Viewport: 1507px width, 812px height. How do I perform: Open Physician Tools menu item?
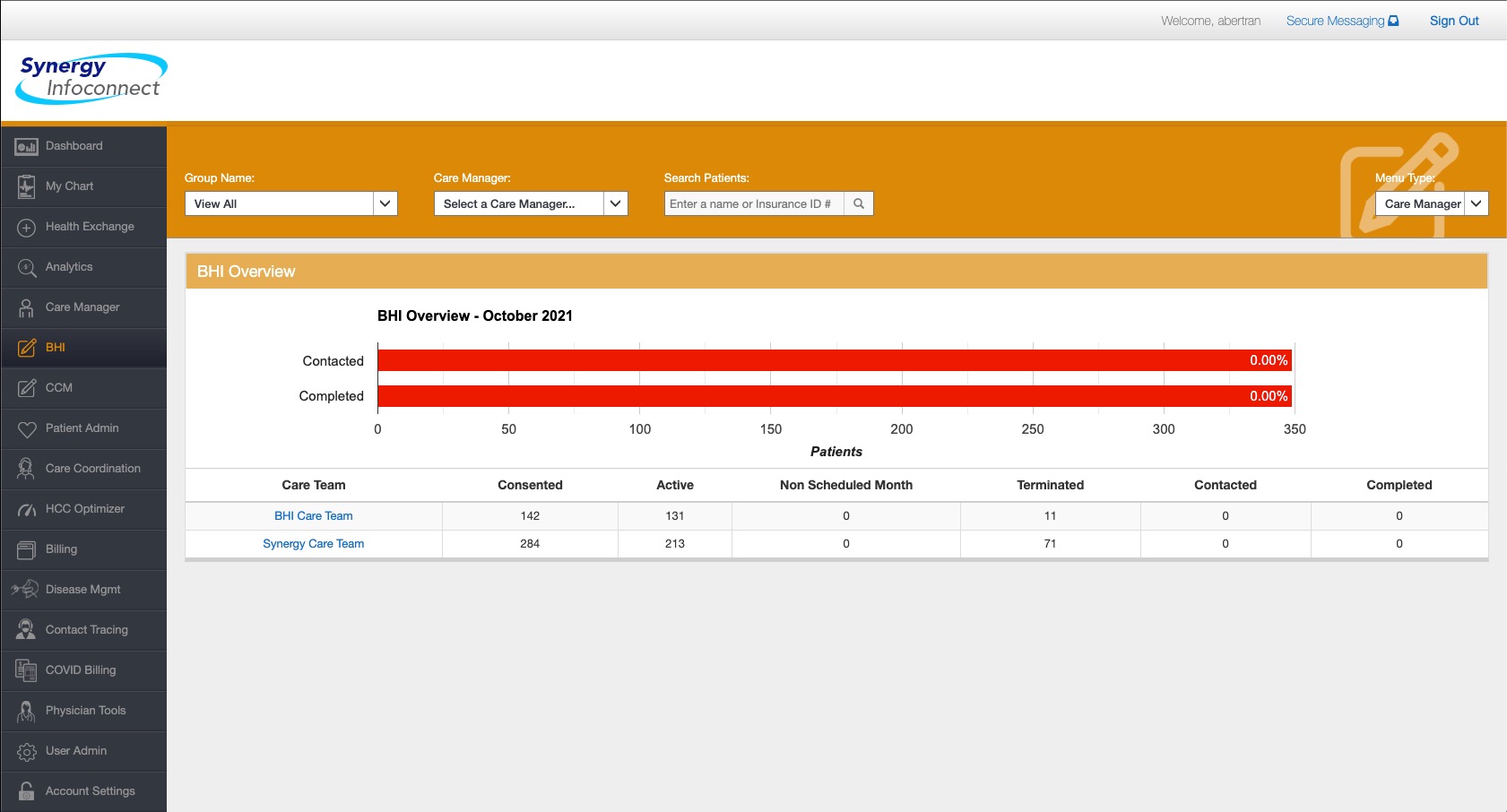coord(83,711)
